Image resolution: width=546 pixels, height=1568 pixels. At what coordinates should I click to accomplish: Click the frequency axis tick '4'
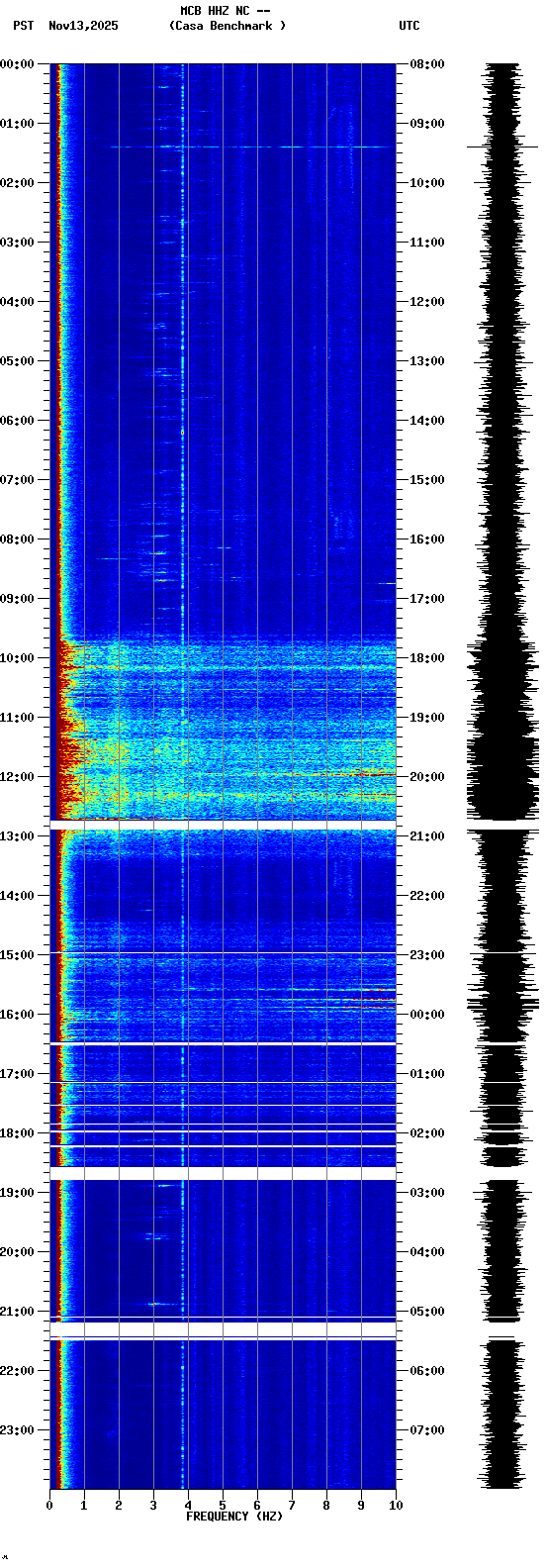tap(188, 1506)
